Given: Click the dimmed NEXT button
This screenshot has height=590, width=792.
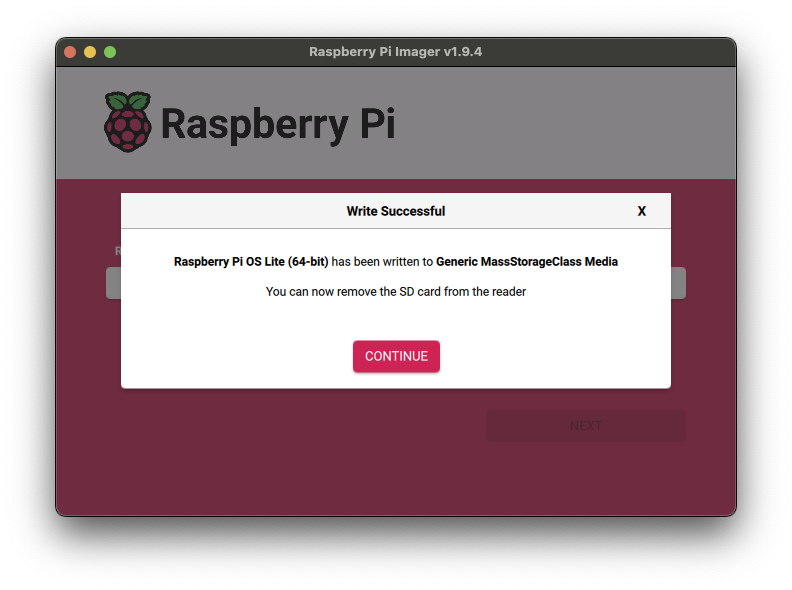Looking at the screenshot, I should point(585,426).
